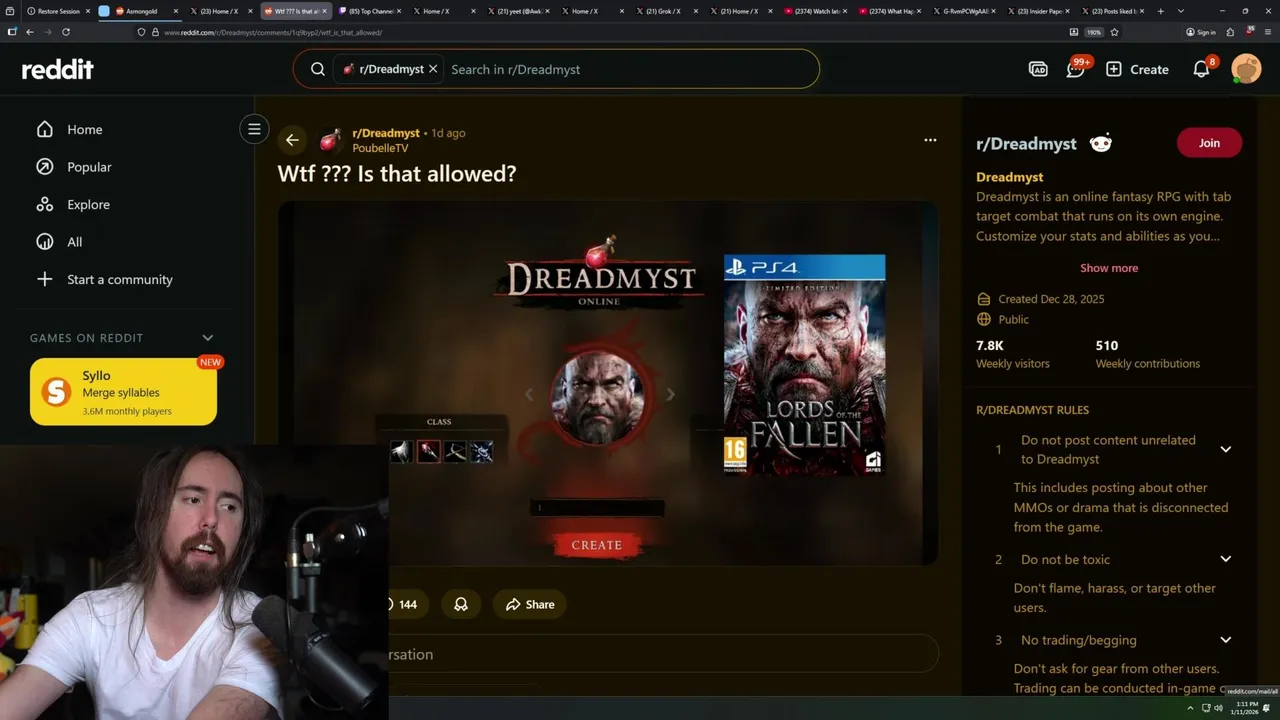Click the browser forward arrow
Image resolution: width=1280 pixels, height=720 pixels.
click(x=47, y=32)
